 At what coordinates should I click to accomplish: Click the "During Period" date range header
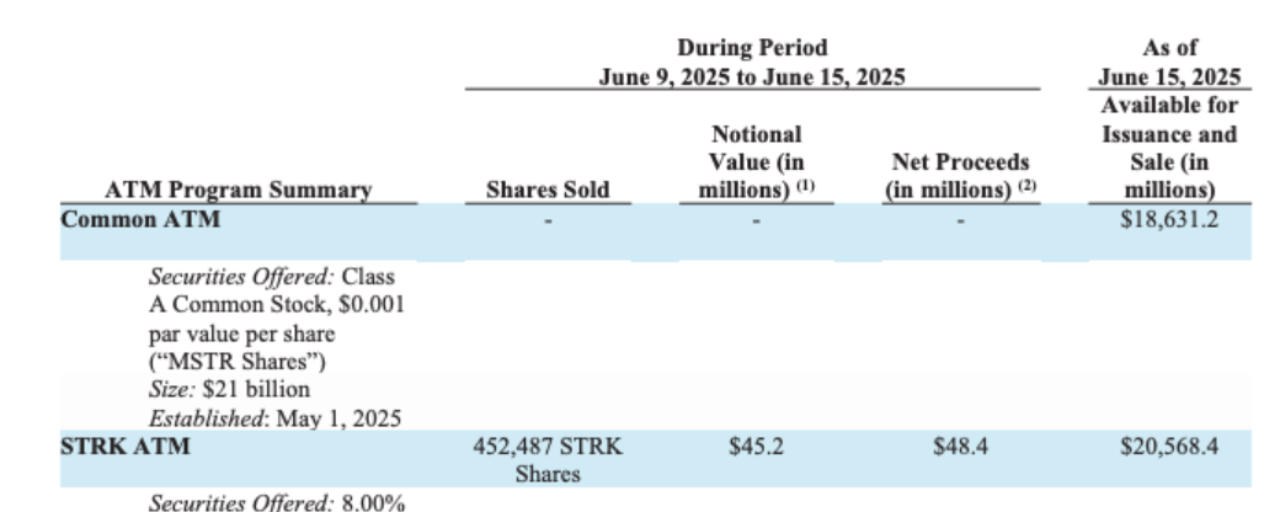[x=752, y=62]
